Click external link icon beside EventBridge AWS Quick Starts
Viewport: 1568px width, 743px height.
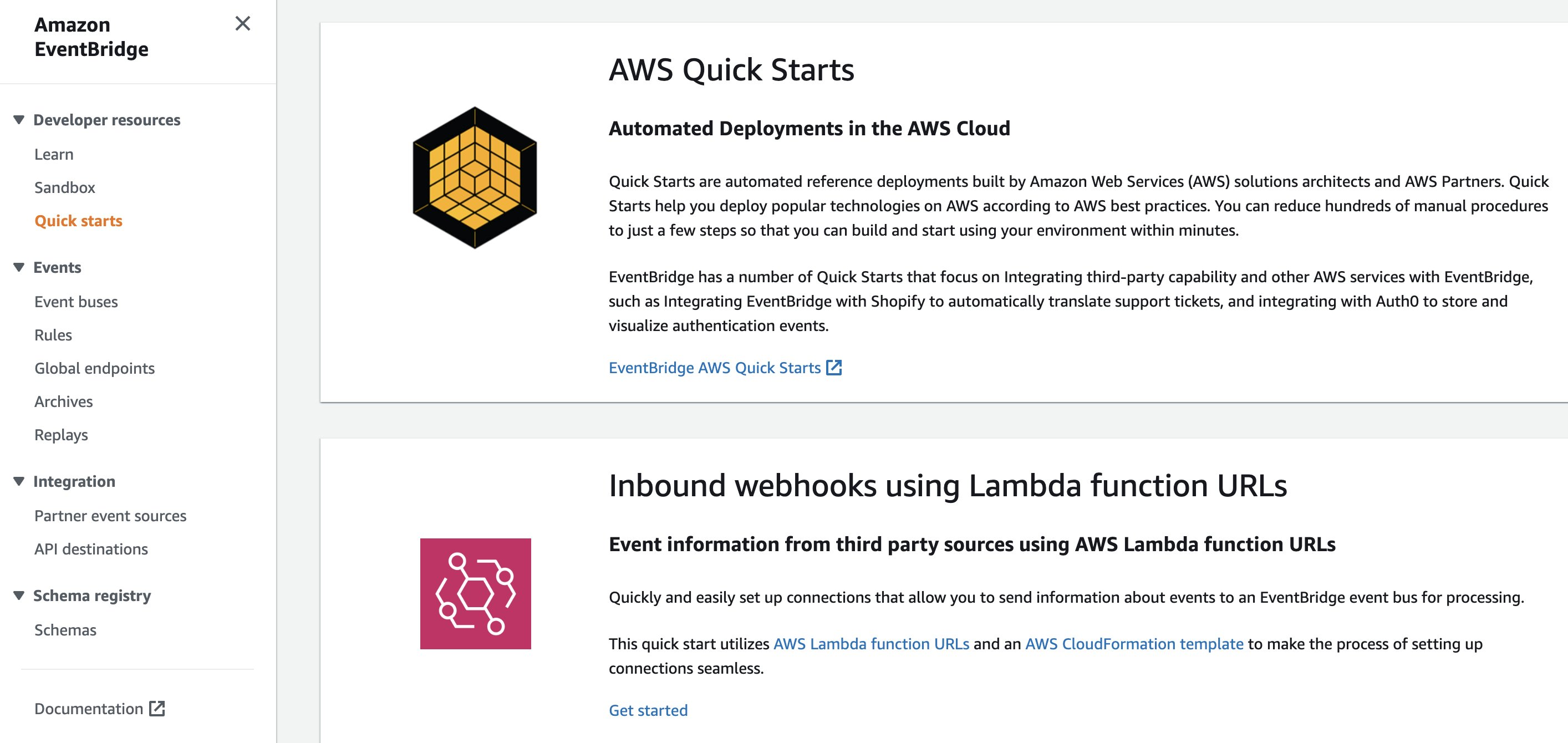834,368
